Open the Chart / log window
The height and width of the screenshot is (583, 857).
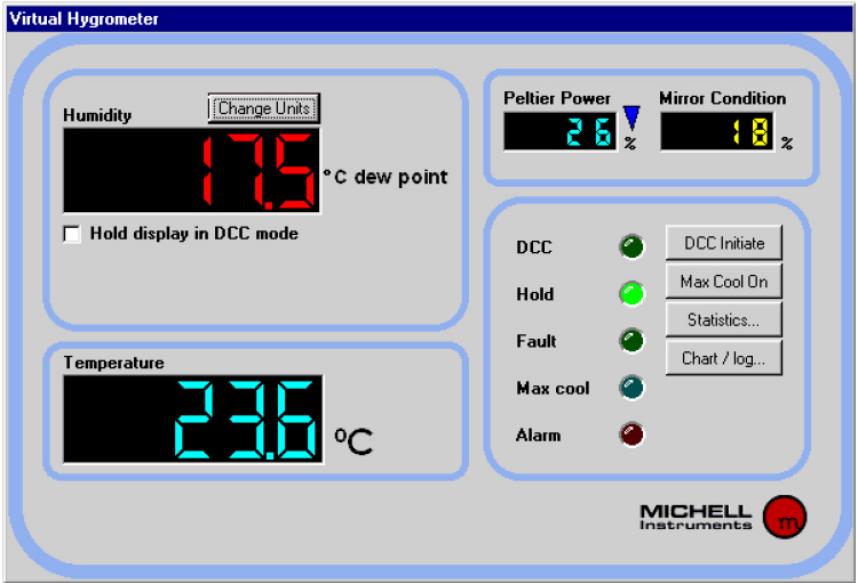724,358
